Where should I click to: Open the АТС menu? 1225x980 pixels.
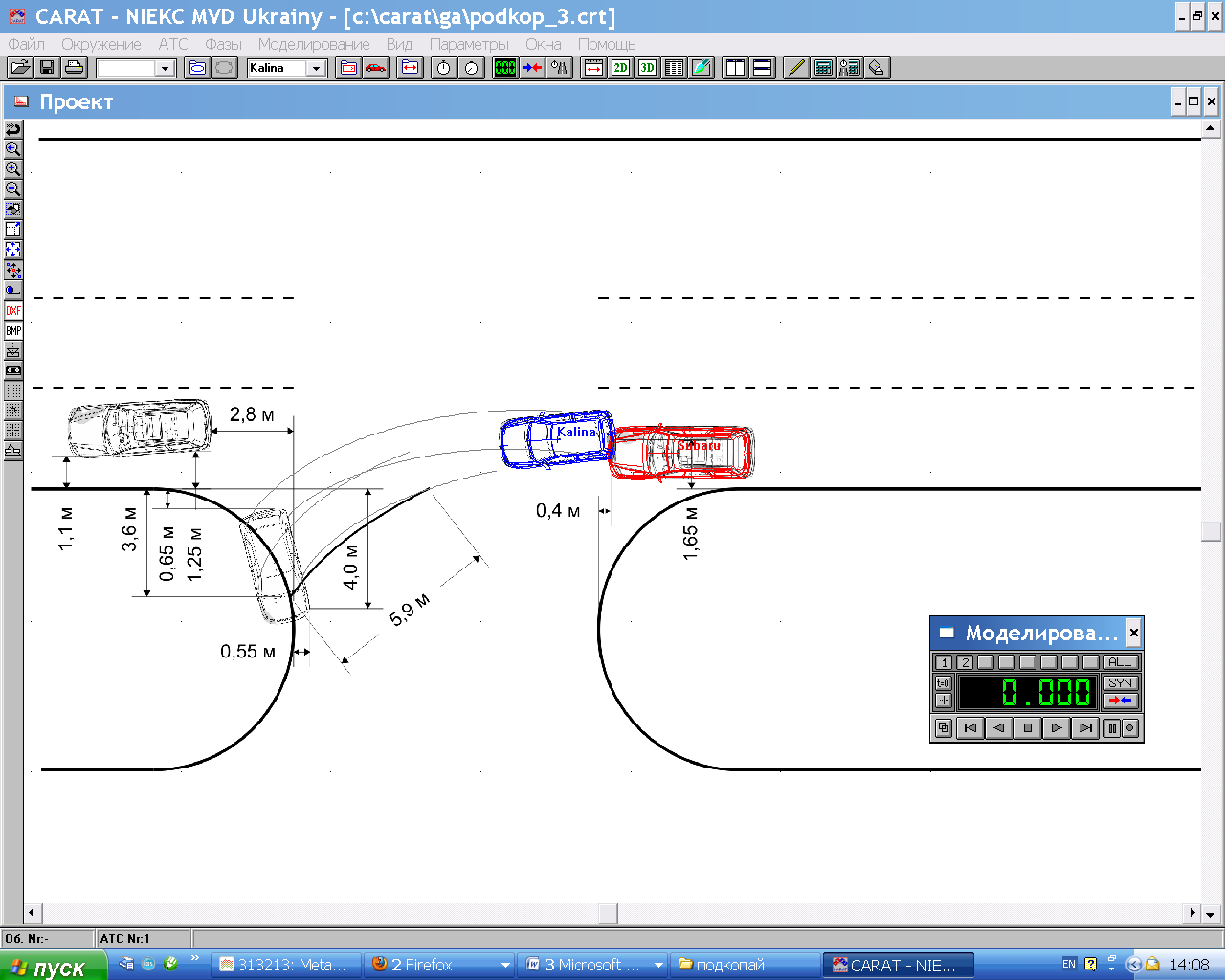(173, 44)
